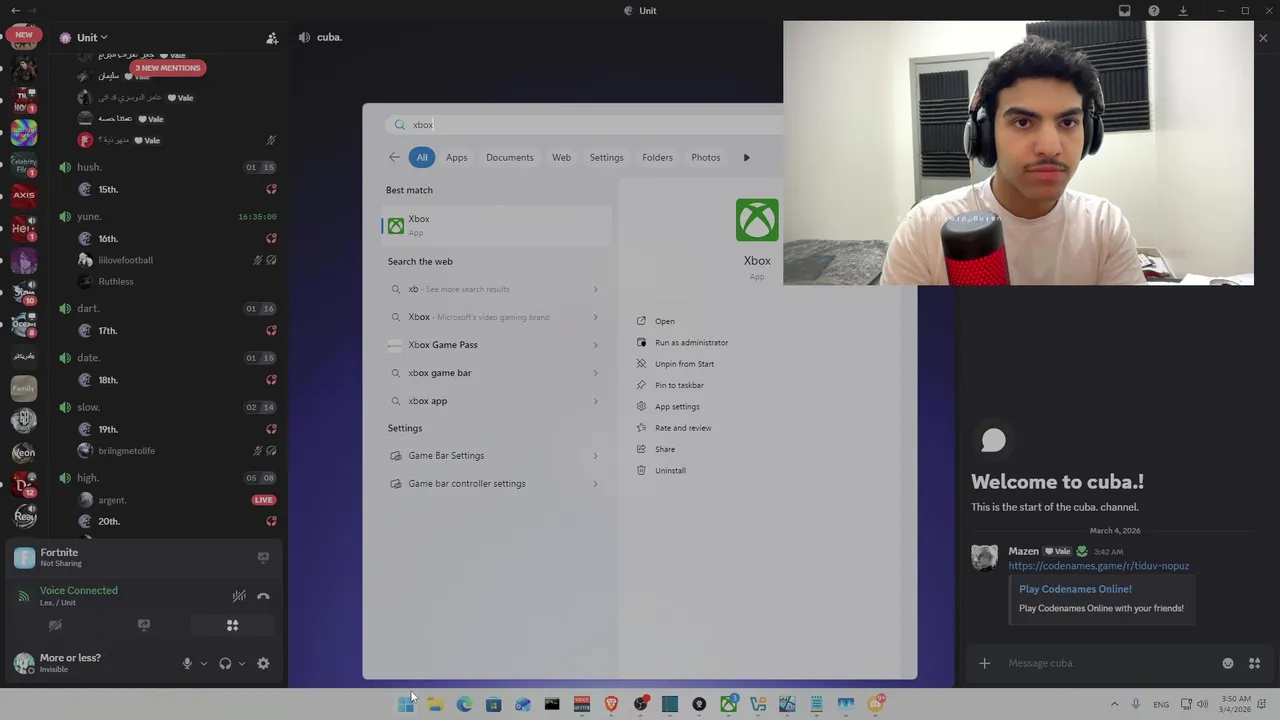
Task: Switch to the Photos search tab
Action: pos(705,157)
